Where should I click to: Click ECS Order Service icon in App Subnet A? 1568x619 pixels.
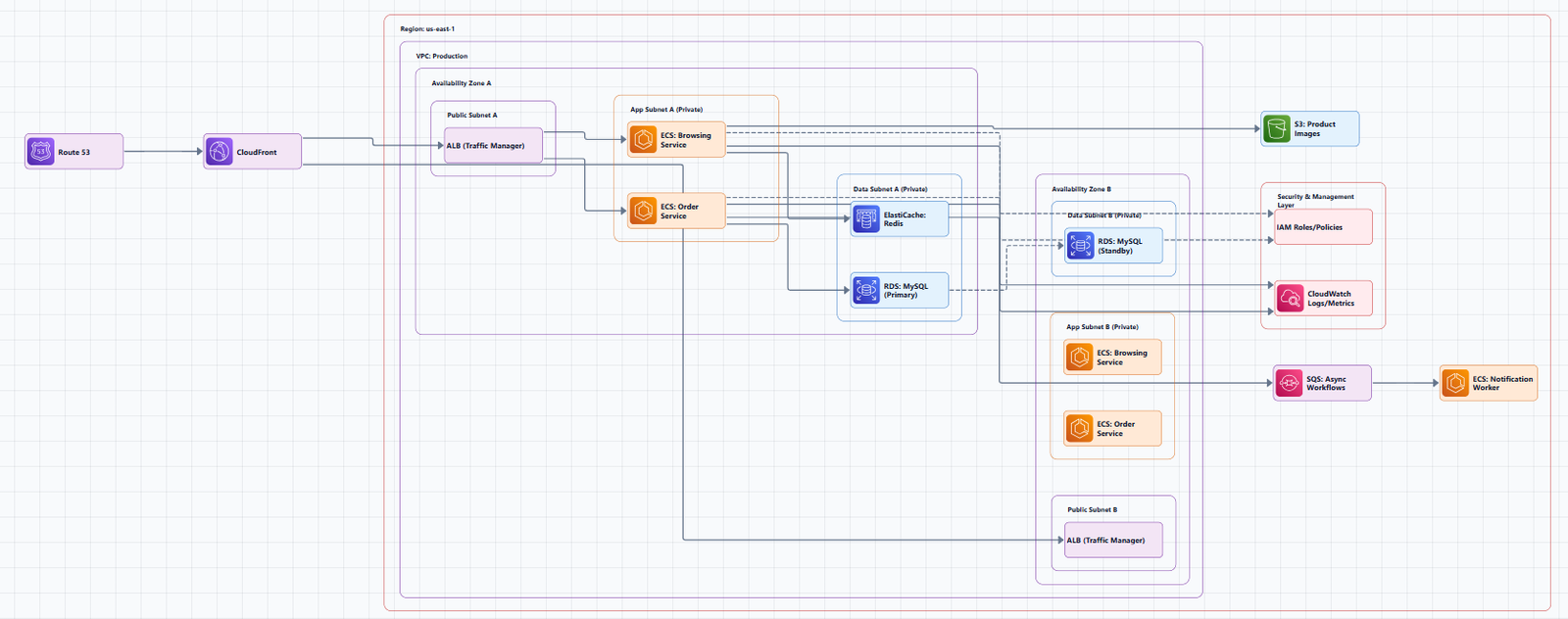pyautogui.click(x=643, y=211)
